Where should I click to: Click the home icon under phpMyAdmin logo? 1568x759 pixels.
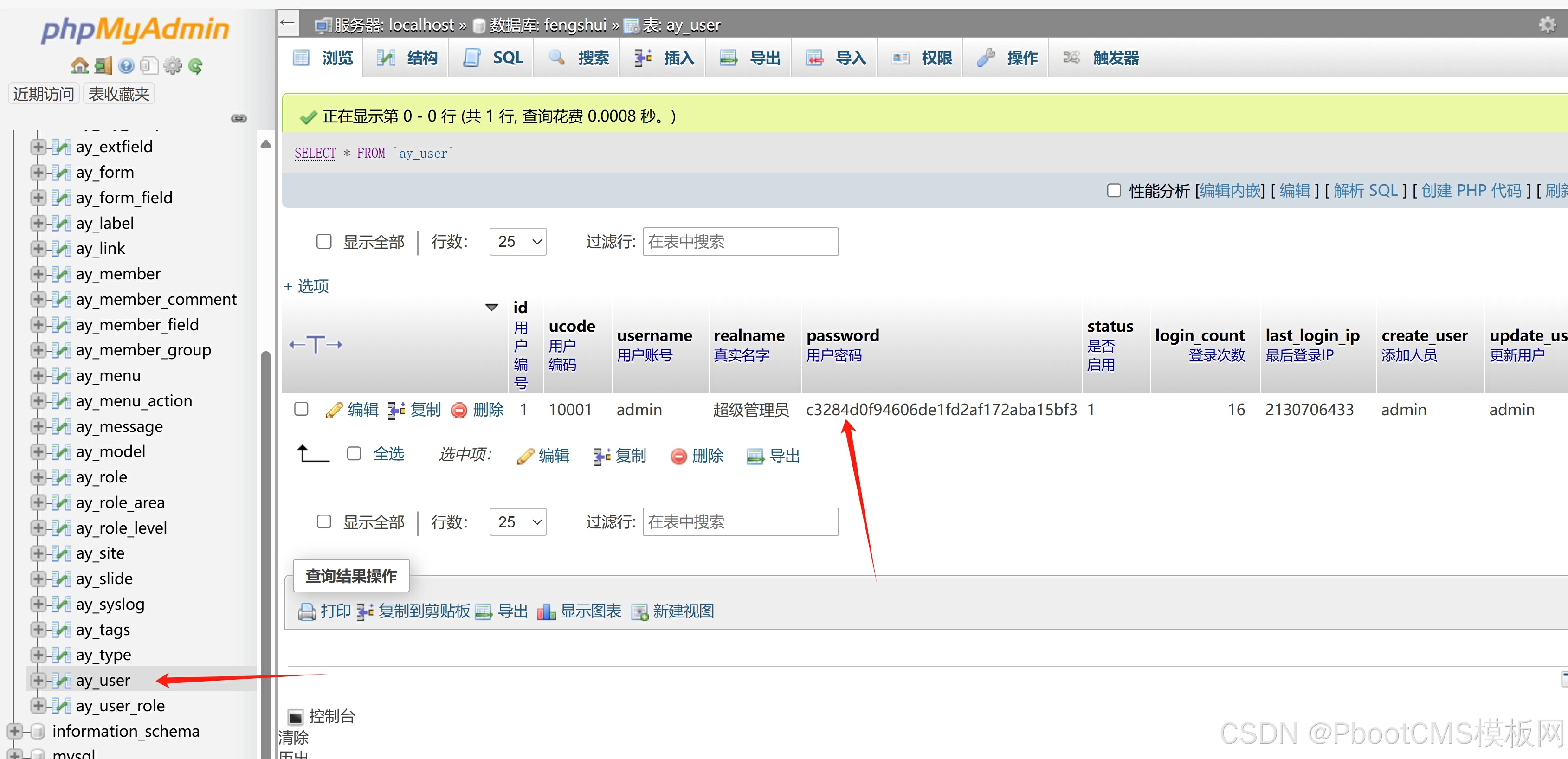coord(79,66)
